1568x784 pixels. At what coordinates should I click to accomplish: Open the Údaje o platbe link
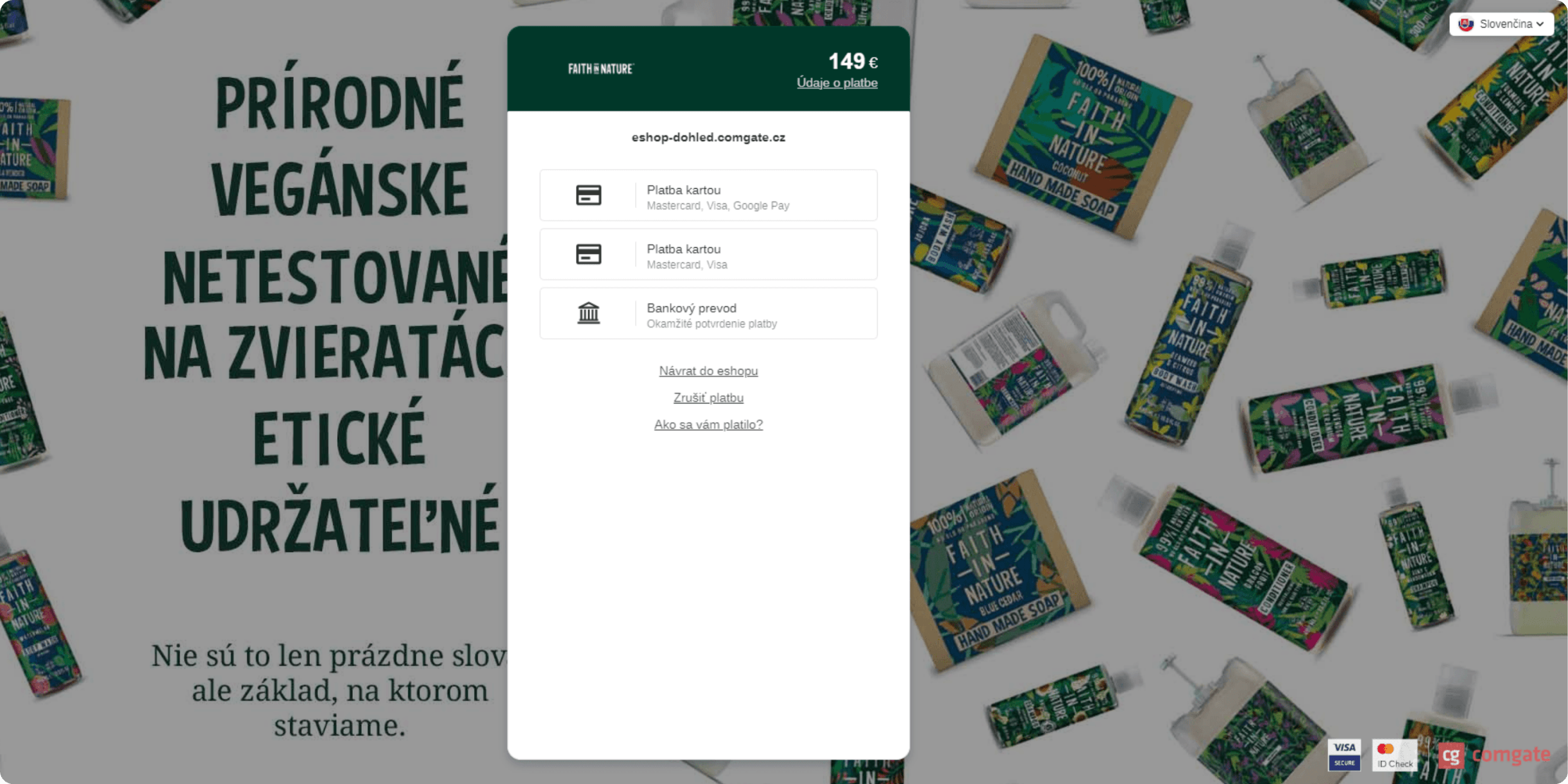pos(837,83)
